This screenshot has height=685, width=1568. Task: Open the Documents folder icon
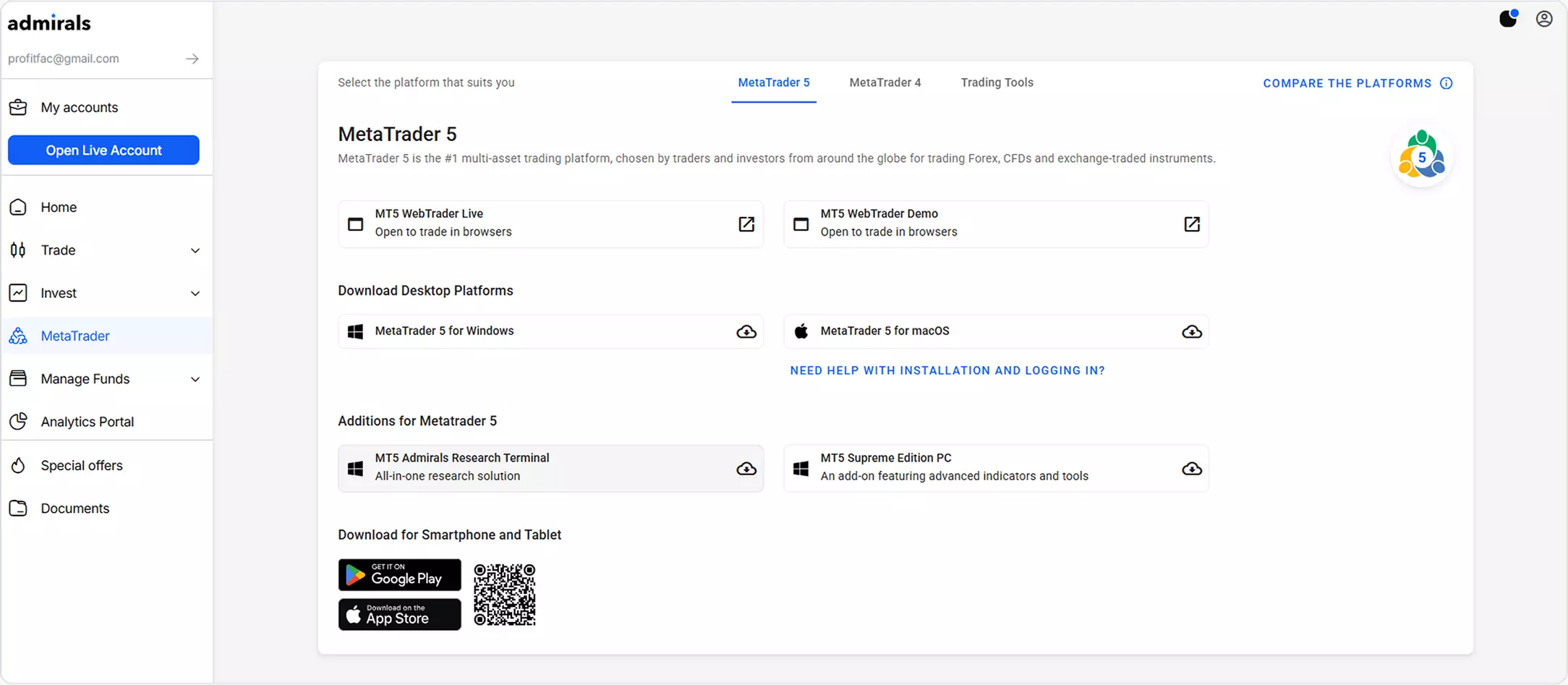tap(18, 509)
